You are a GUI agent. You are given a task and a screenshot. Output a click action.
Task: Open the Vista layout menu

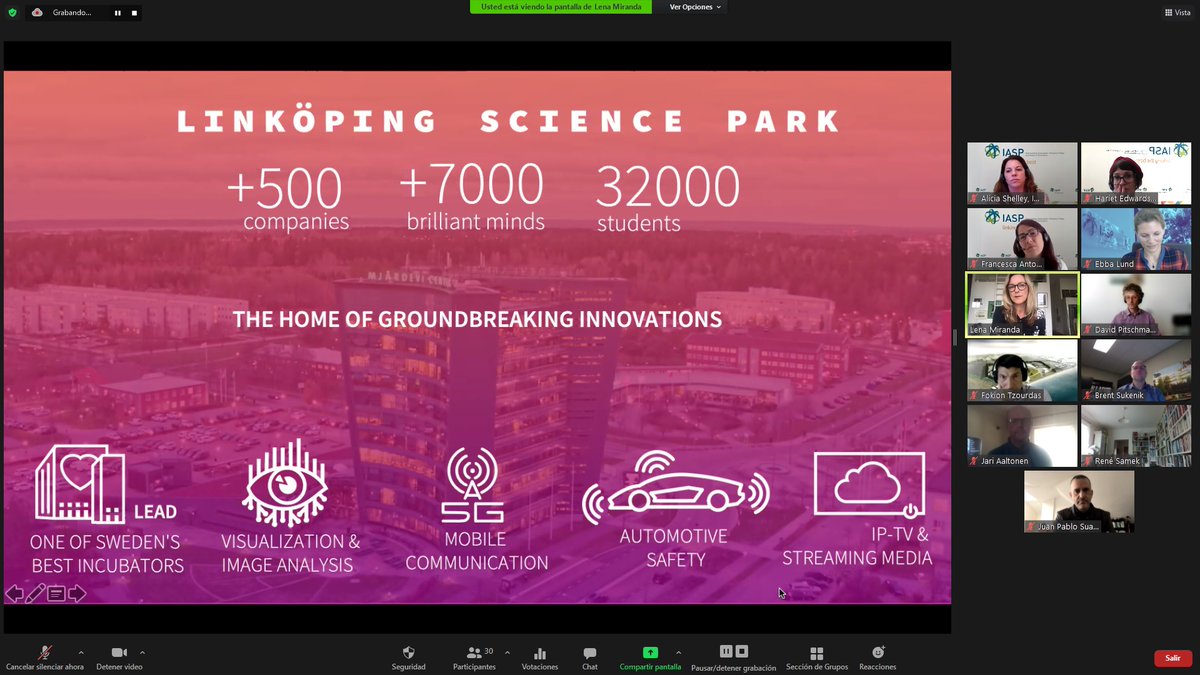(x=1177, y=13)
